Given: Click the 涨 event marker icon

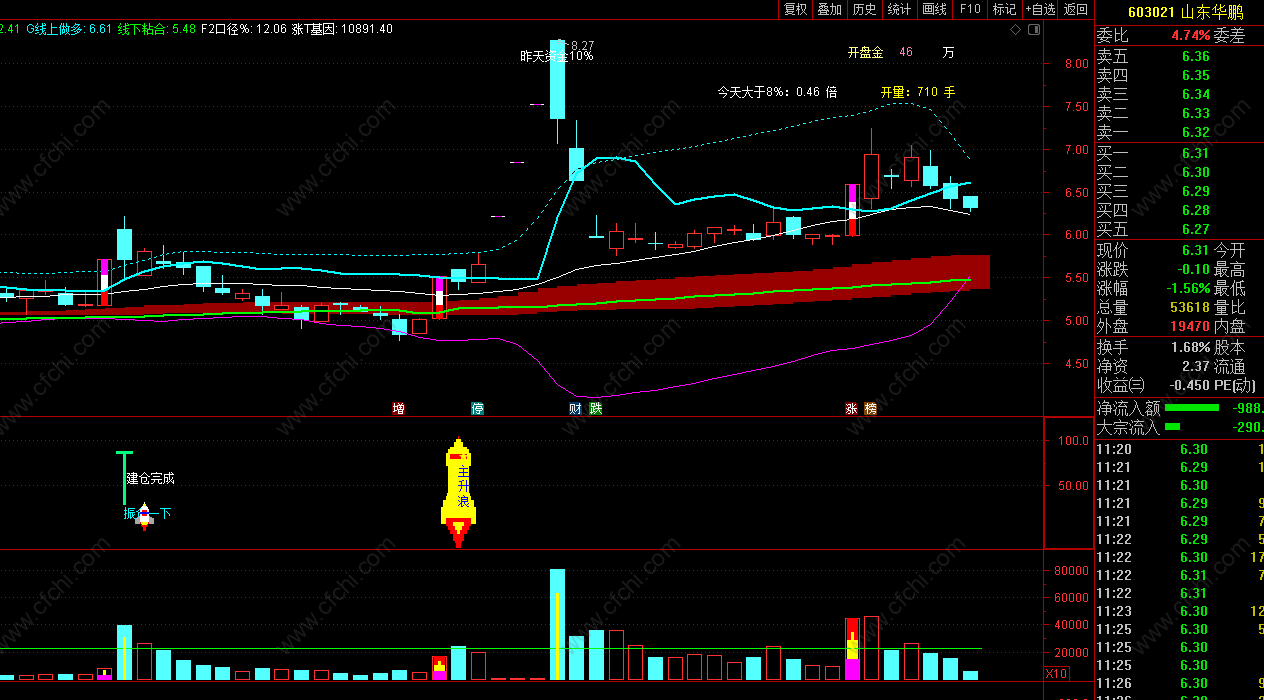Looking at the screenshot, I should coord(851,408).
